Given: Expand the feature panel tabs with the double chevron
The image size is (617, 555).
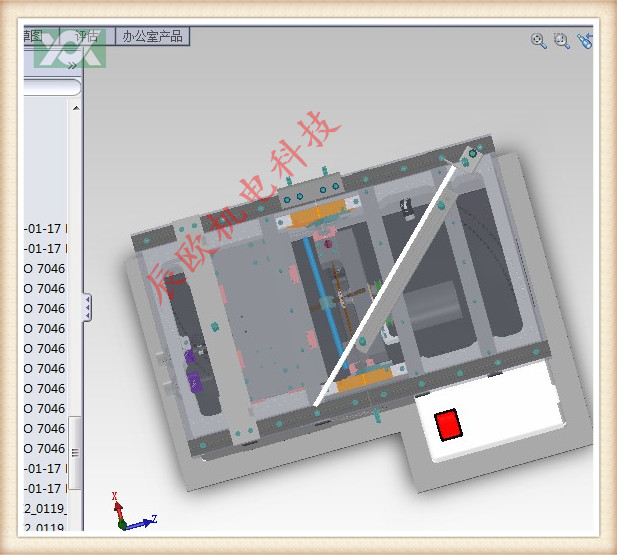Looking at the screenshot, I should coord(72,65).
